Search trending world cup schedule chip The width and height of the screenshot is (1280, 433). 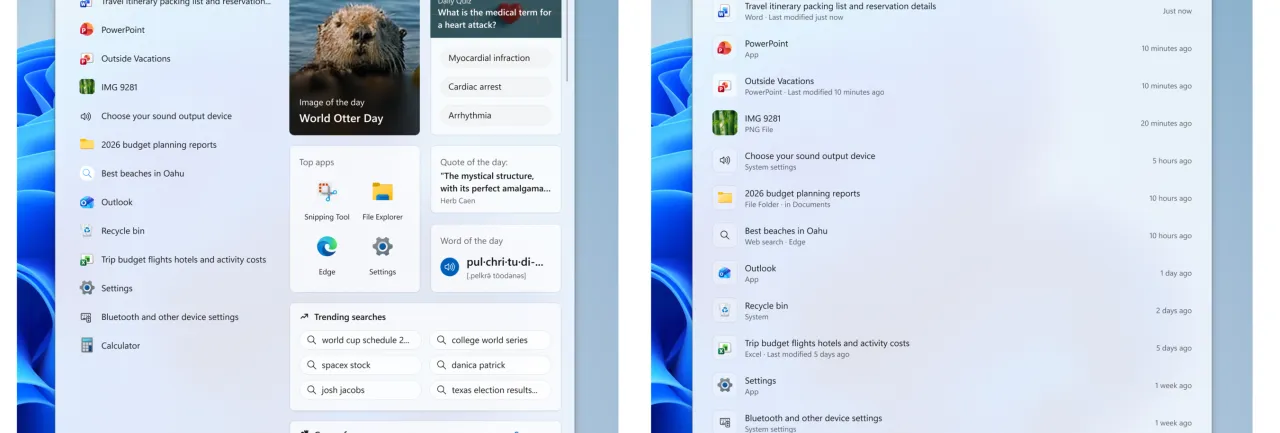(361, 340)
